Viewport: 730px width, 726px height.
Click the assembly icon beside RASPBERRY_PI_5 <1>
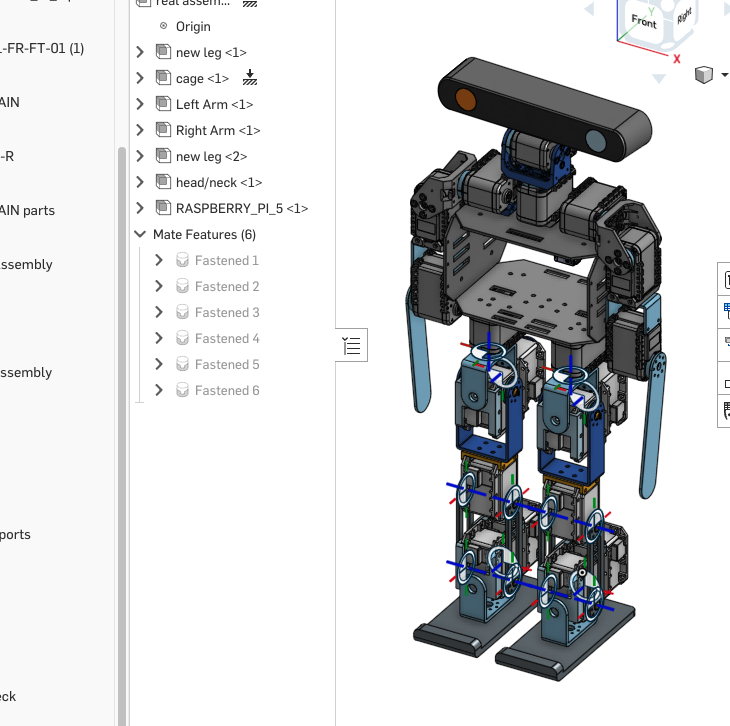point(164,208)
